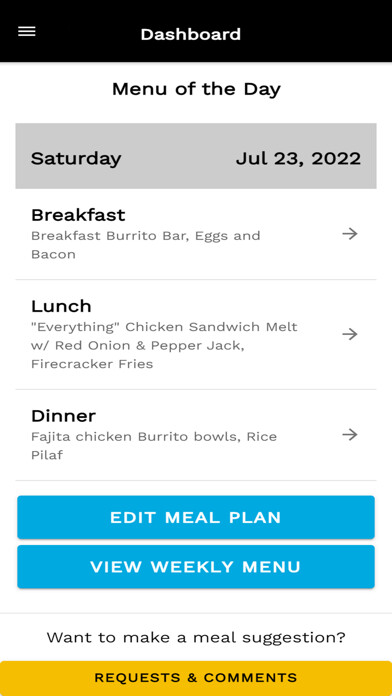This screenshot has height=696, width=392.
Task: Click empty black header area right of Dashboard
Action: click(315, 33)
